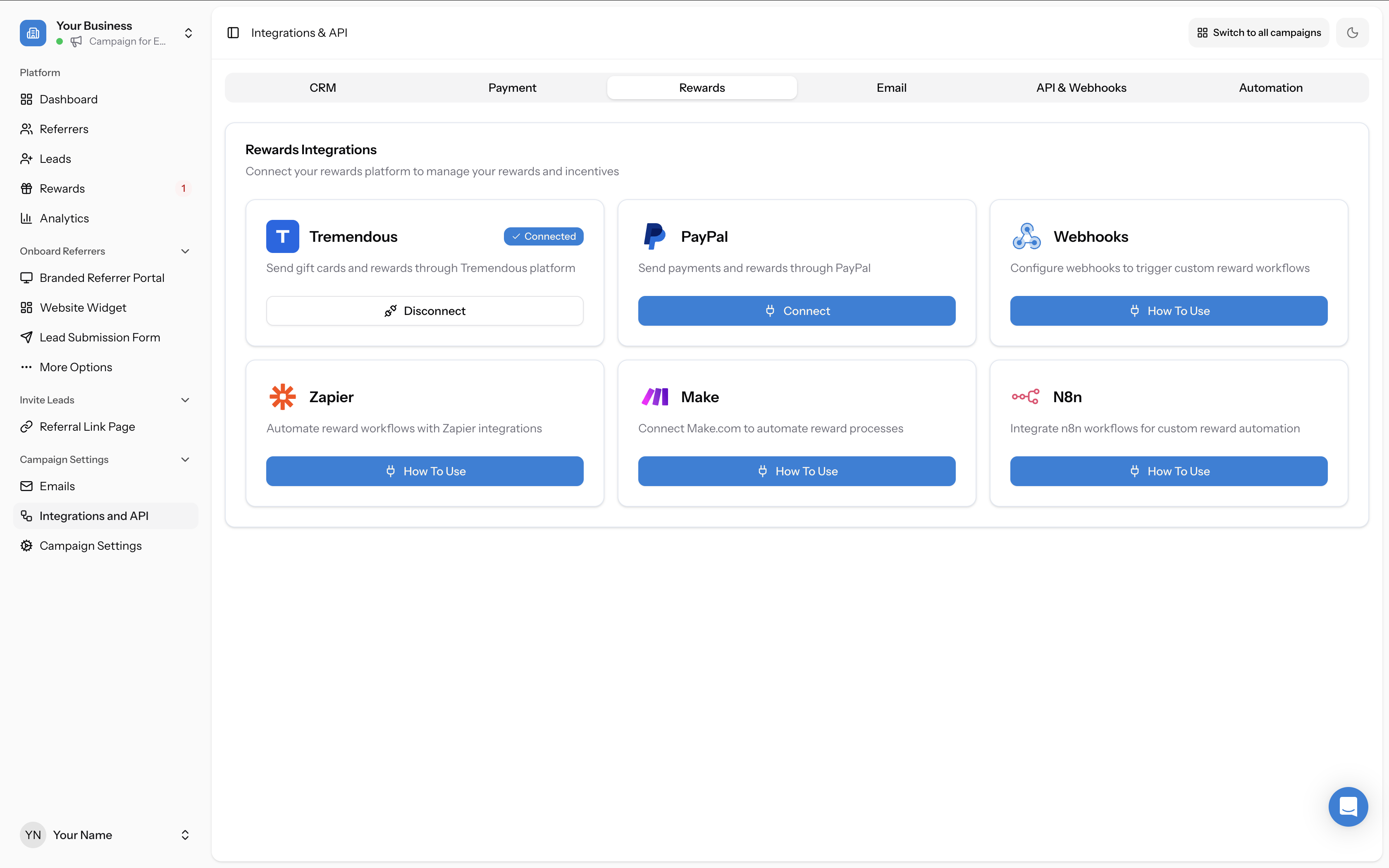Screen dimensions: 1389x868
Task: Toggle the sidebar with the panel icon
Action: pos(233,33)
